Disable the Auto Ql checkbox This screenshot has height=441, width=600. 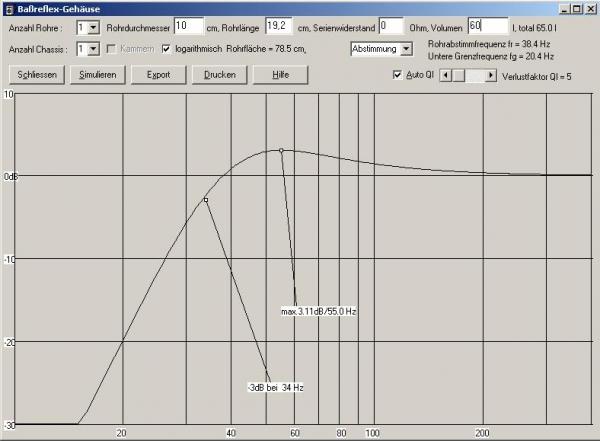pos(398,75)
